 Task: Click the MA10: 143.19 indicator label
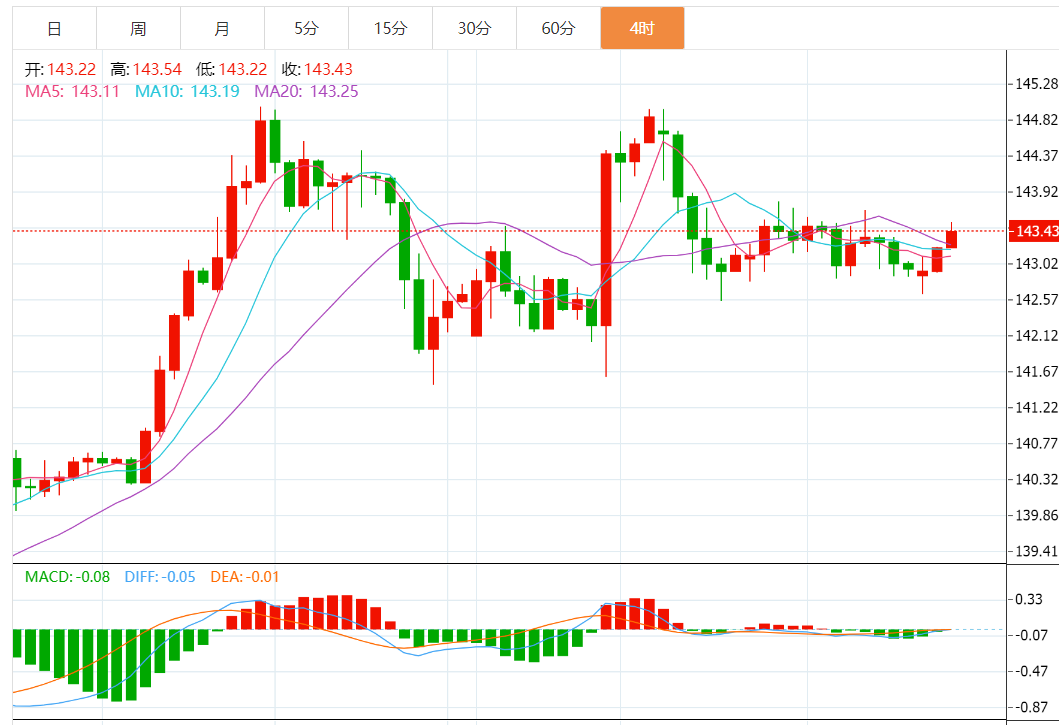(187, 91)
